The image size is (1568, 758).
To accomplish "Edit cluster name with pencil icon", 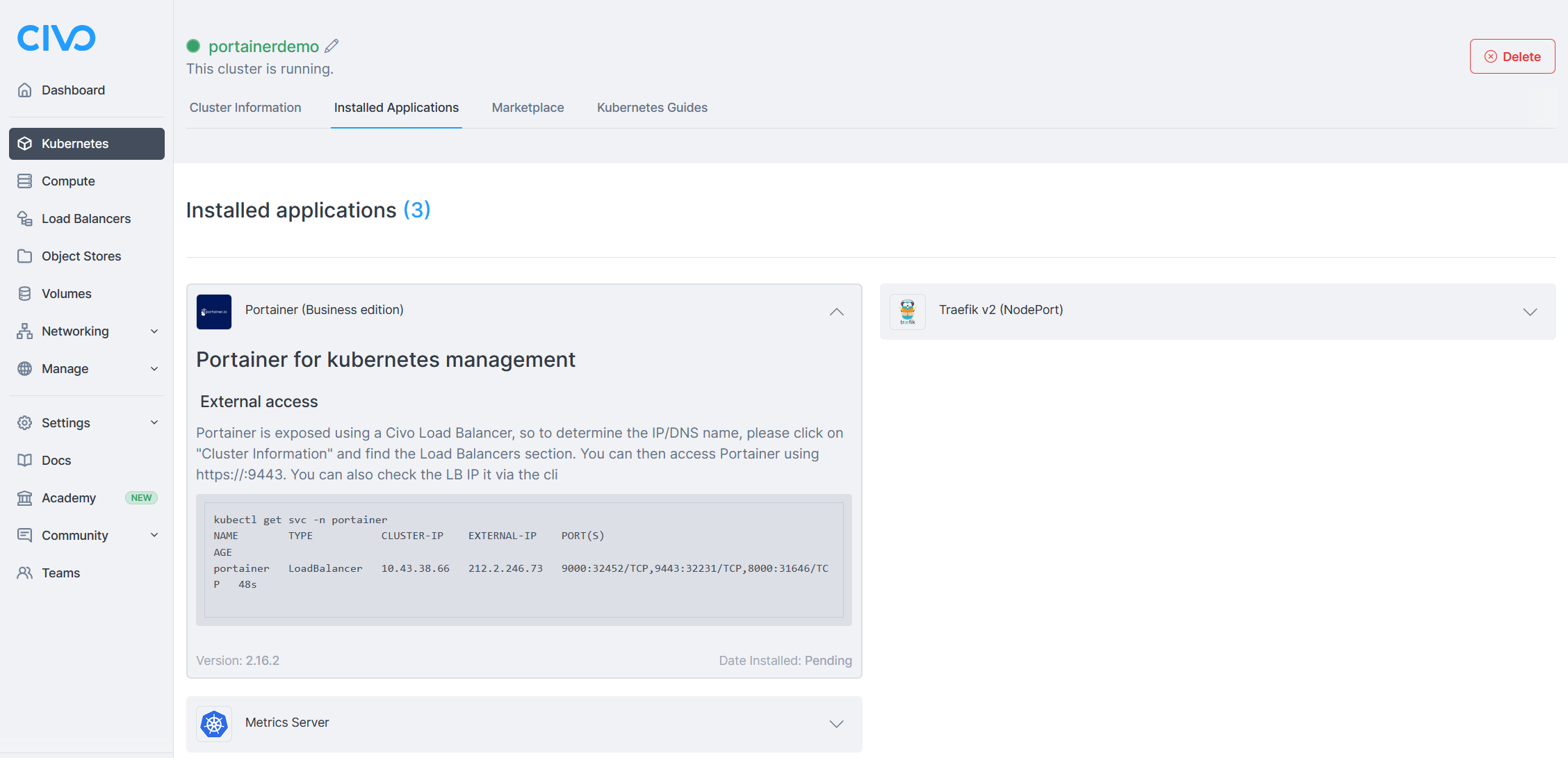I will coord(332,46).
